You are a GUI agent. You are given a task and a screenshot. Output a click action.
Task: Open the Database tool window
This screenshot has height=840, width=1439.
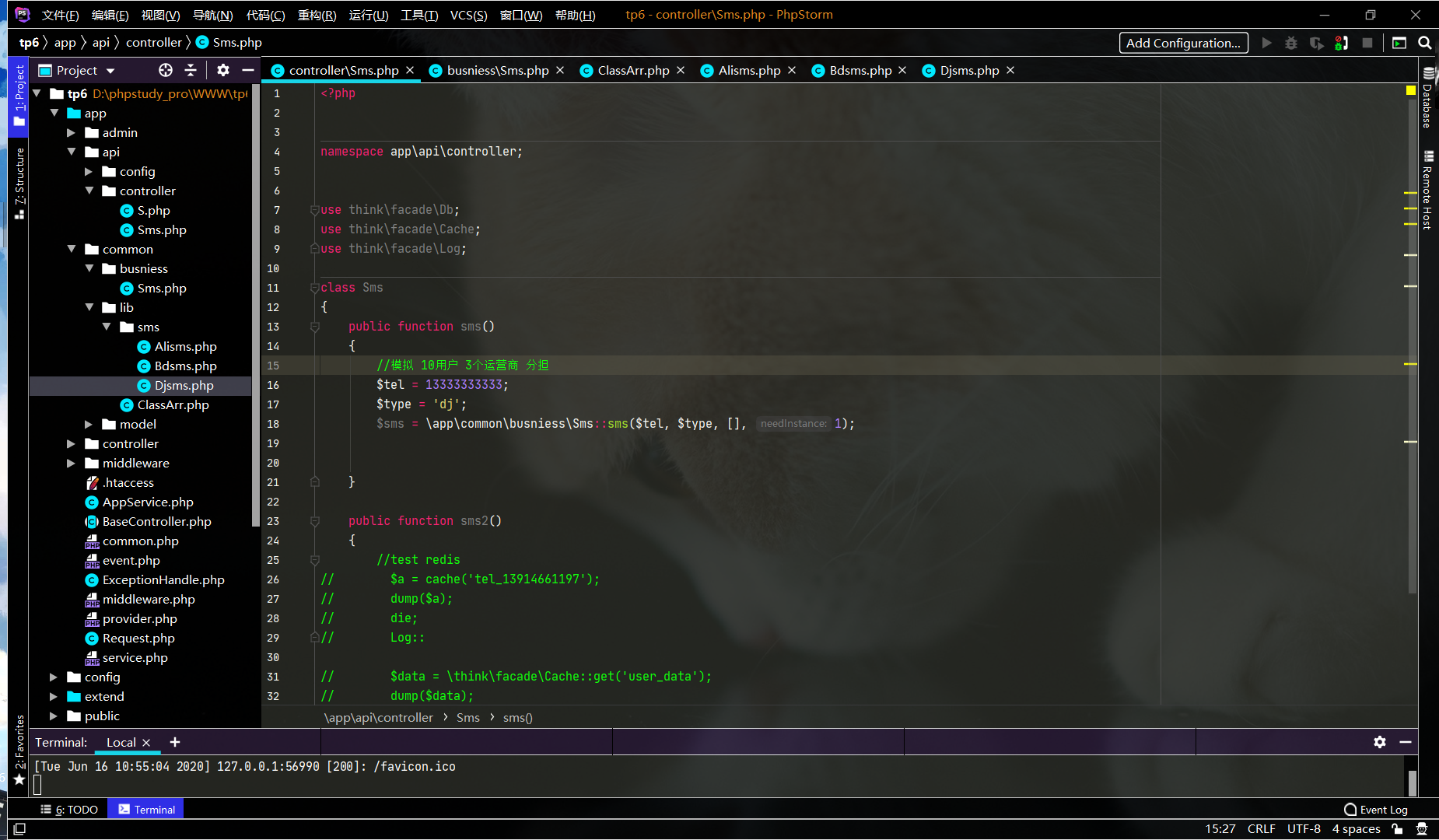pyautogui.click(x=1428, y=97)
